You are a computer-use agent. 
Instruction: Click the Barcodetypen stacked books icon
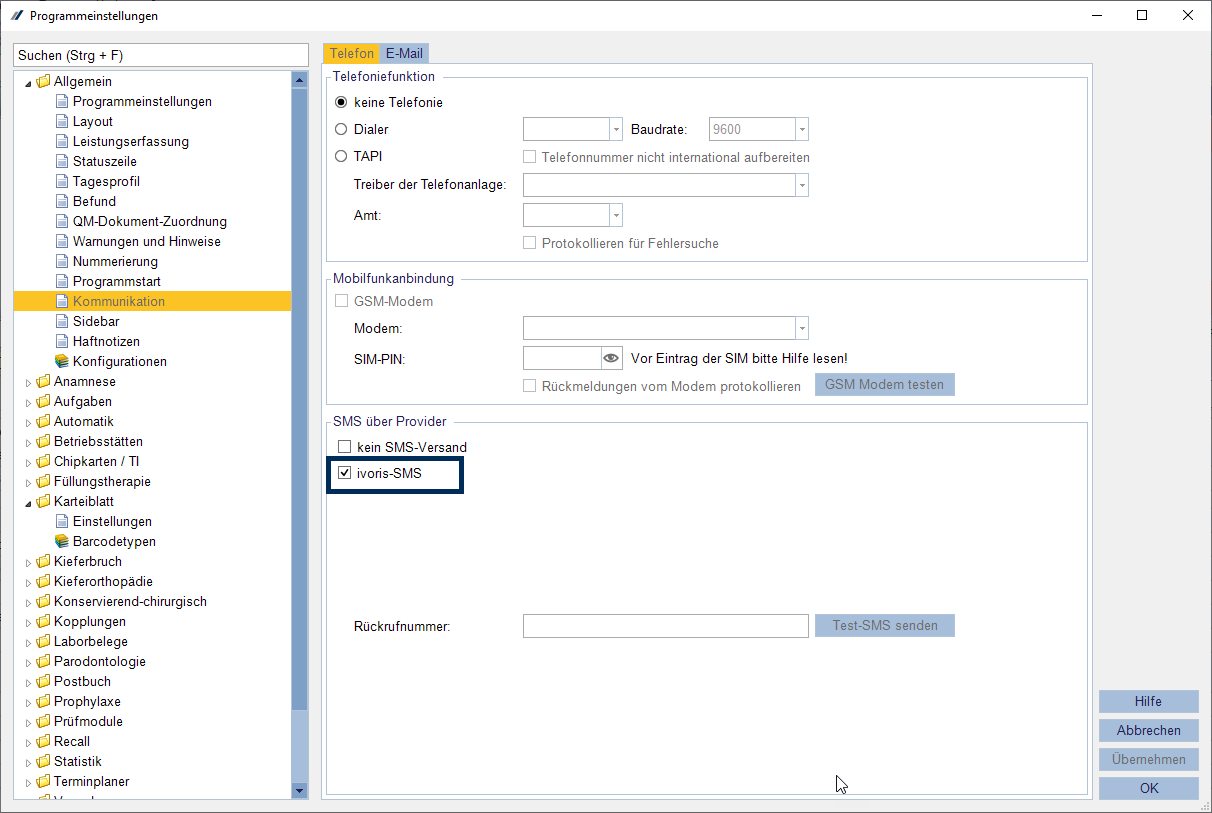62,541
